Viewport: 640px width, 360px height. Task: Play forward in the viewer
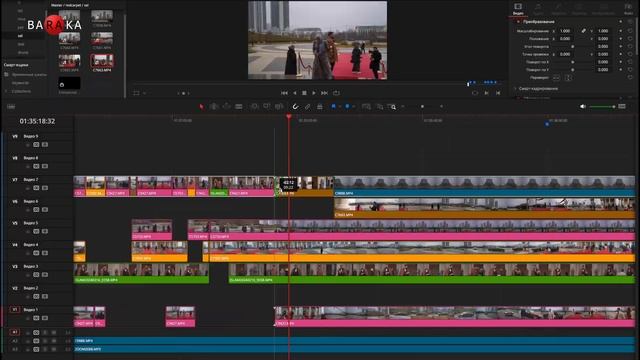click(x=313, y=93)
